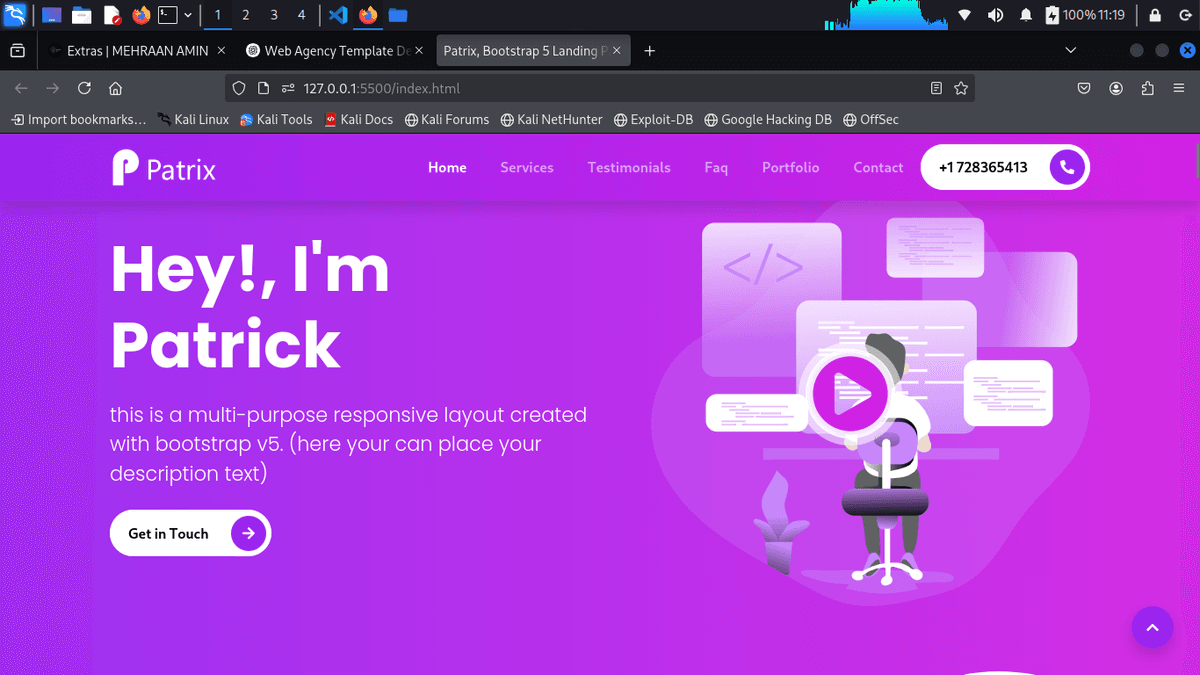
Task: Open Firefox Reader View icon
Action: tap(936, 88)
